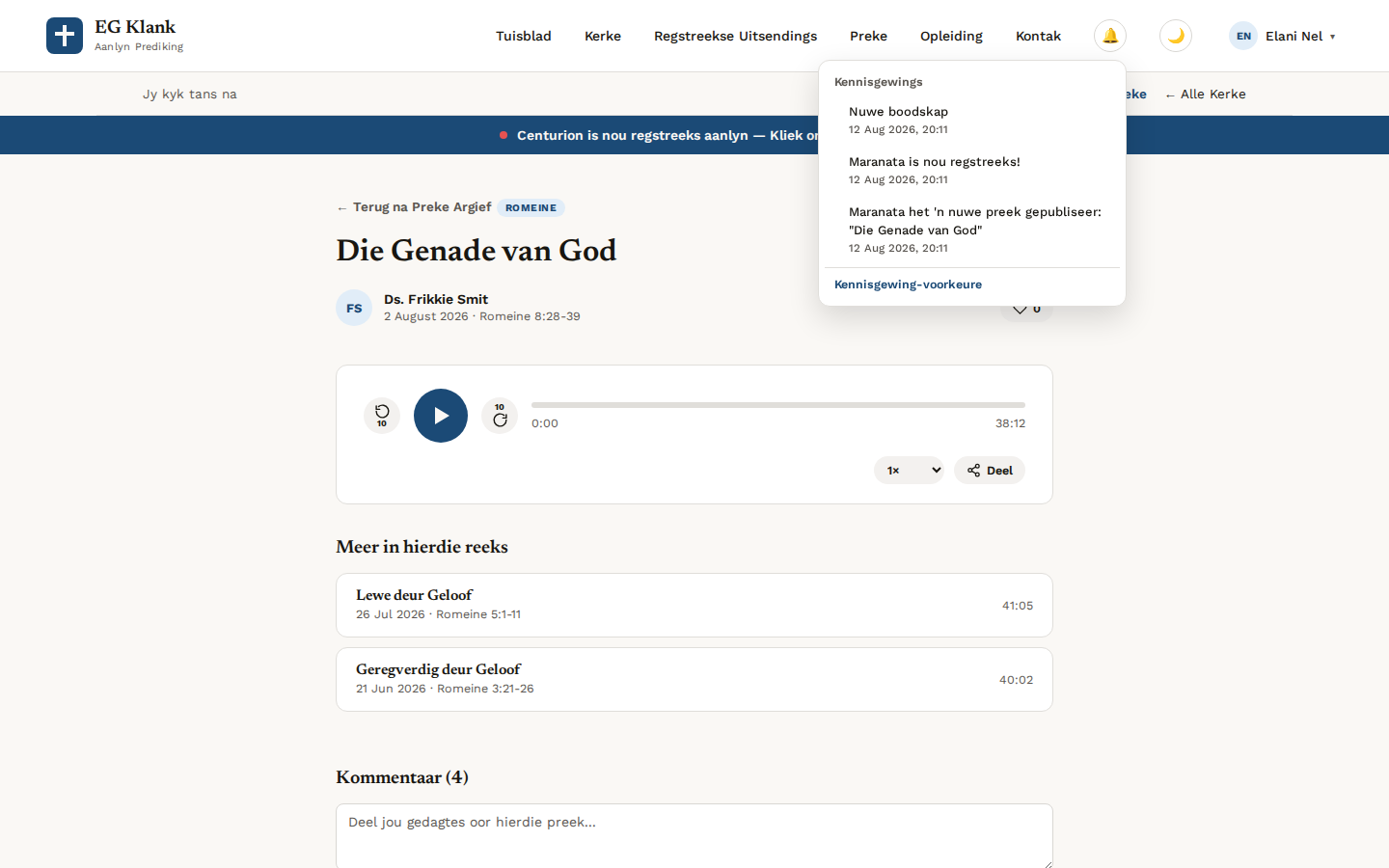
Task: Play the sermon audio
Action: click(x=441, y=416)
